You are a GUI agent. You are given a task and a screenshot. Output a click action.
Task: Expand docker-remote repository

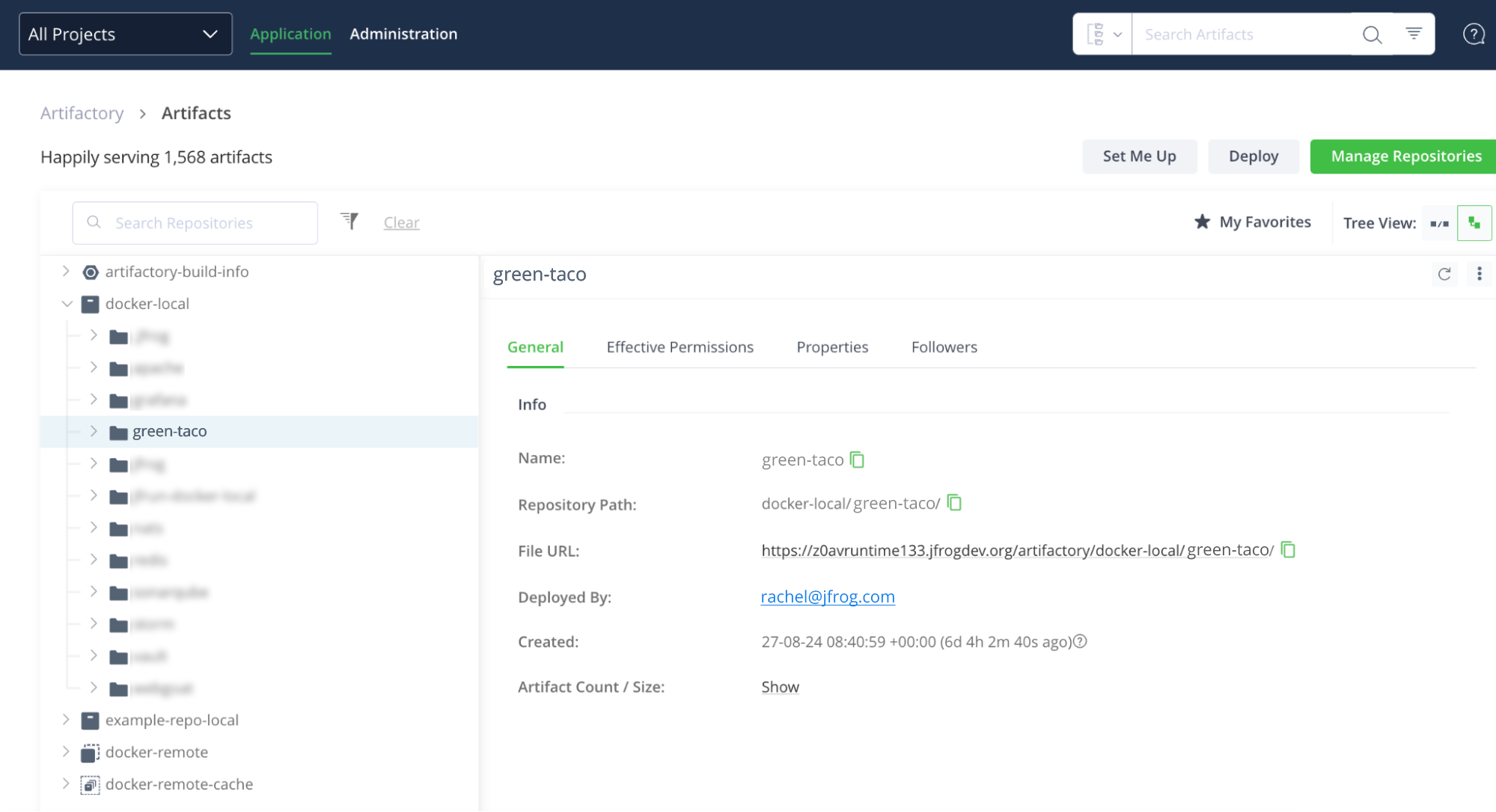(x=66, y=751)
